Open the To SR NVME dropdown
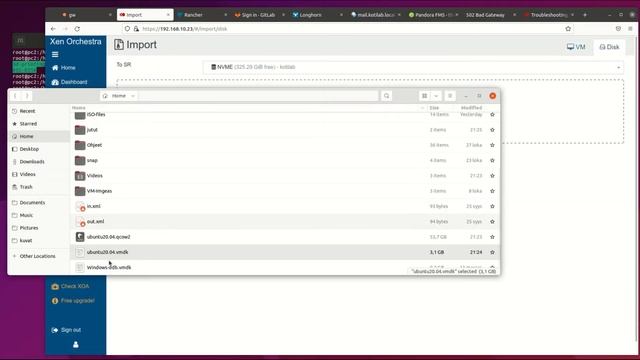640x360 pixels. (413, 67)
